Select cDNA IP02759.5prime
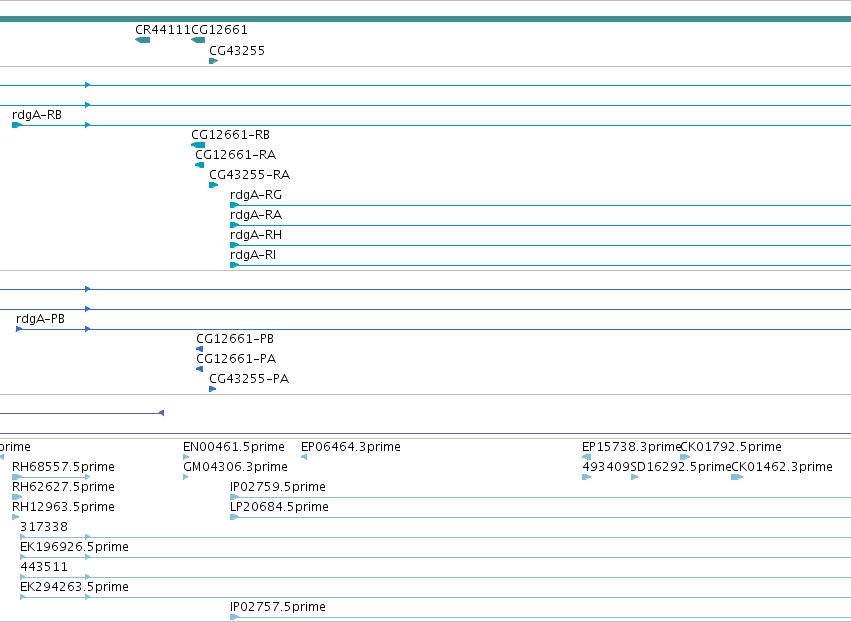851x622 pixels. pyautogui.click(x=278, y=487)
